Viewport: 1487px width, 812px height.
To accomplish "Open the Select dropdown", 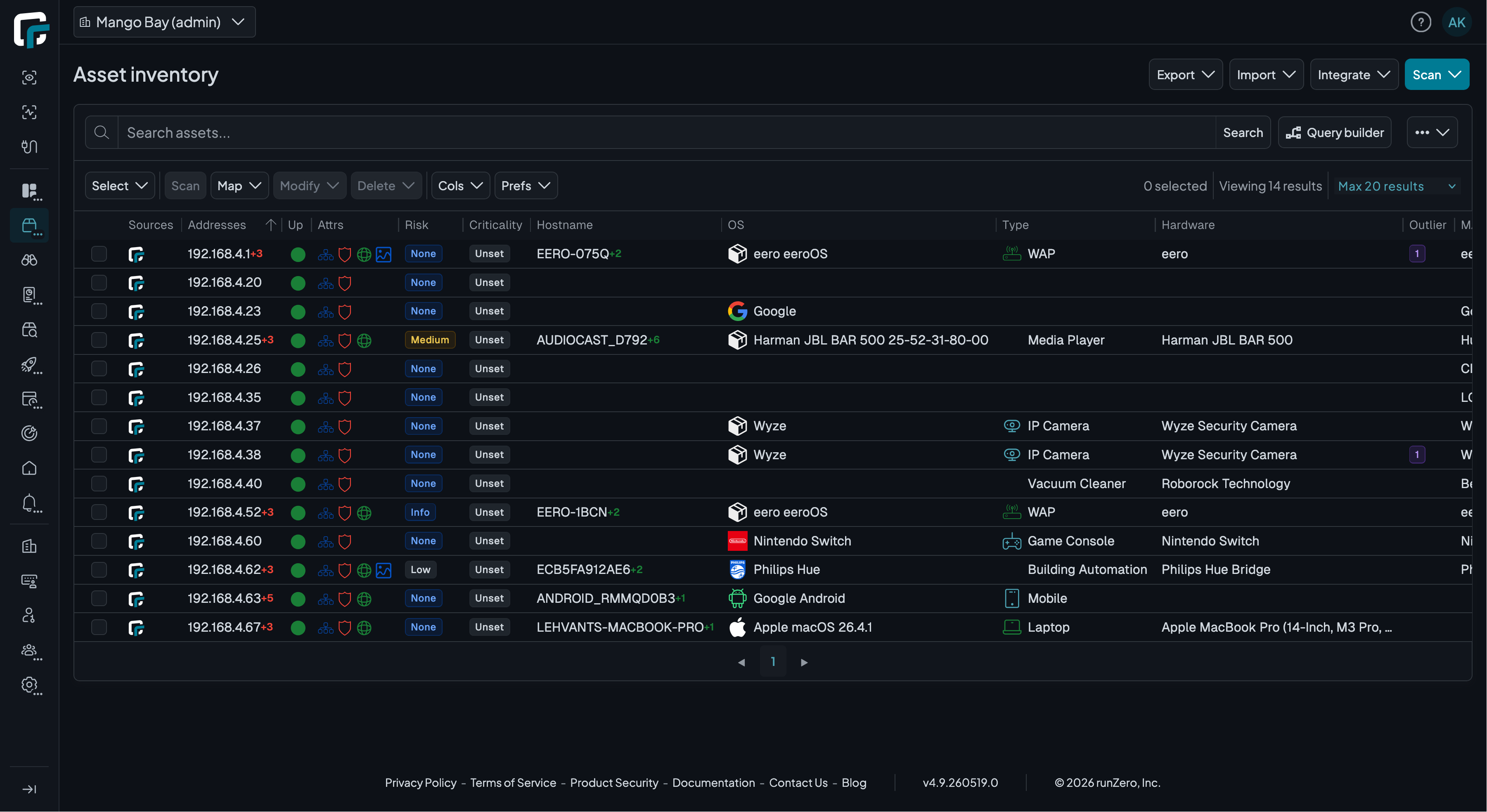I will point(119,186).
